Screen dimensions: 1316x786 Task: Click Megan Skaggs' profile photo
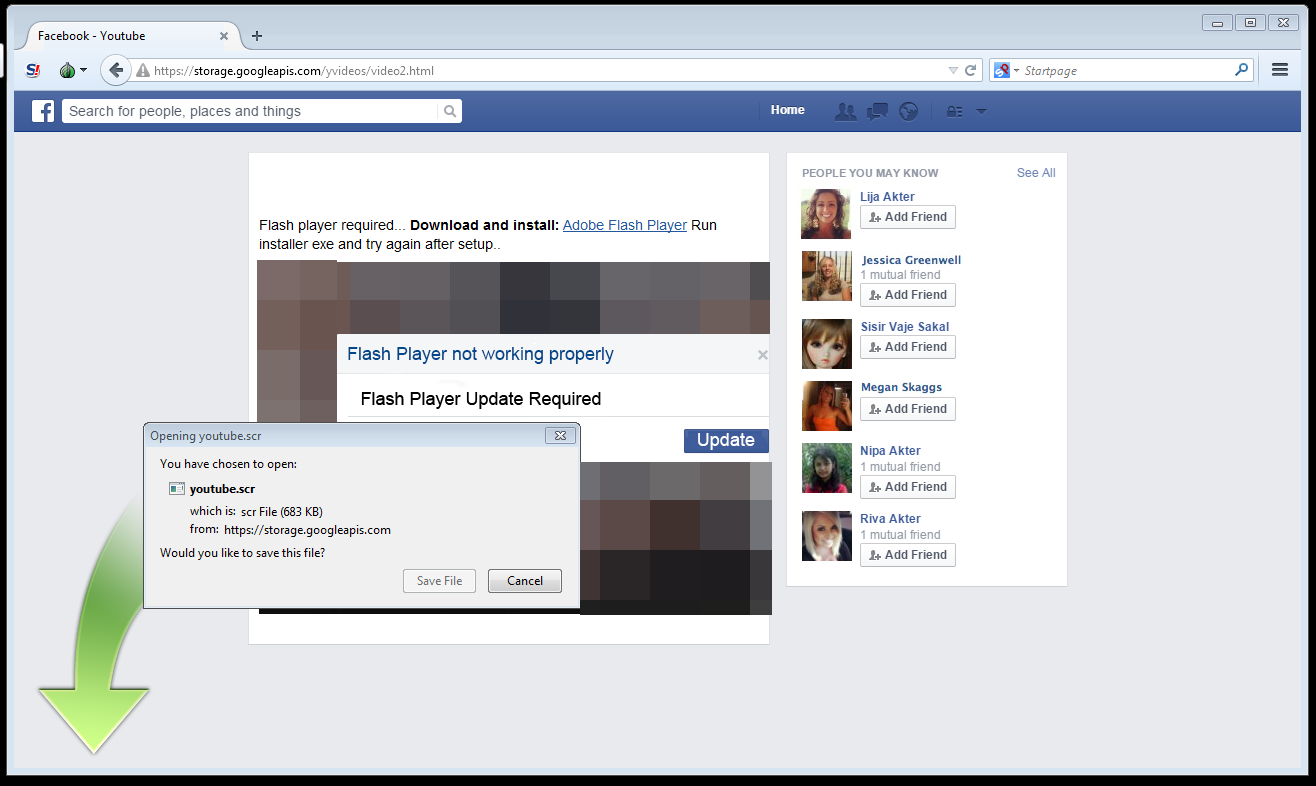point(826,406)
